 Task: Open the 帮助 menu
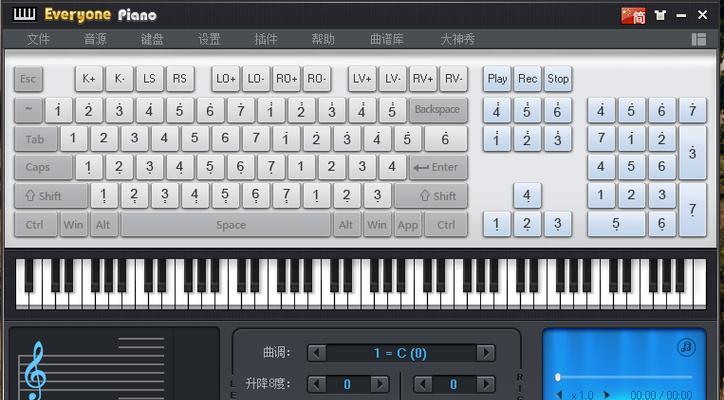tap(323, 39)
